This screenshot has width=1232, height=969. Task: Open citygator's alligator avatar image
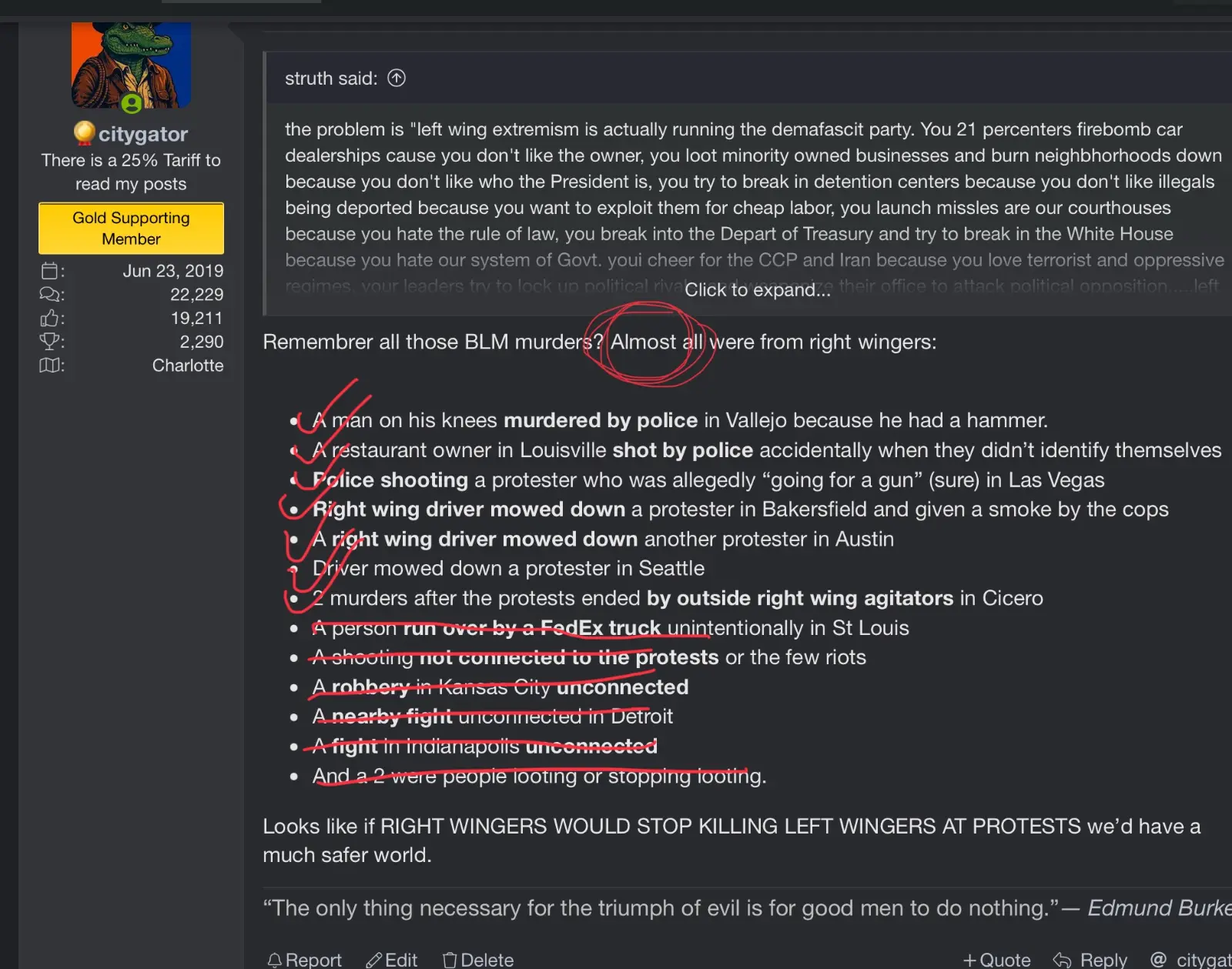pyautogui.click(x=131, y=65)
